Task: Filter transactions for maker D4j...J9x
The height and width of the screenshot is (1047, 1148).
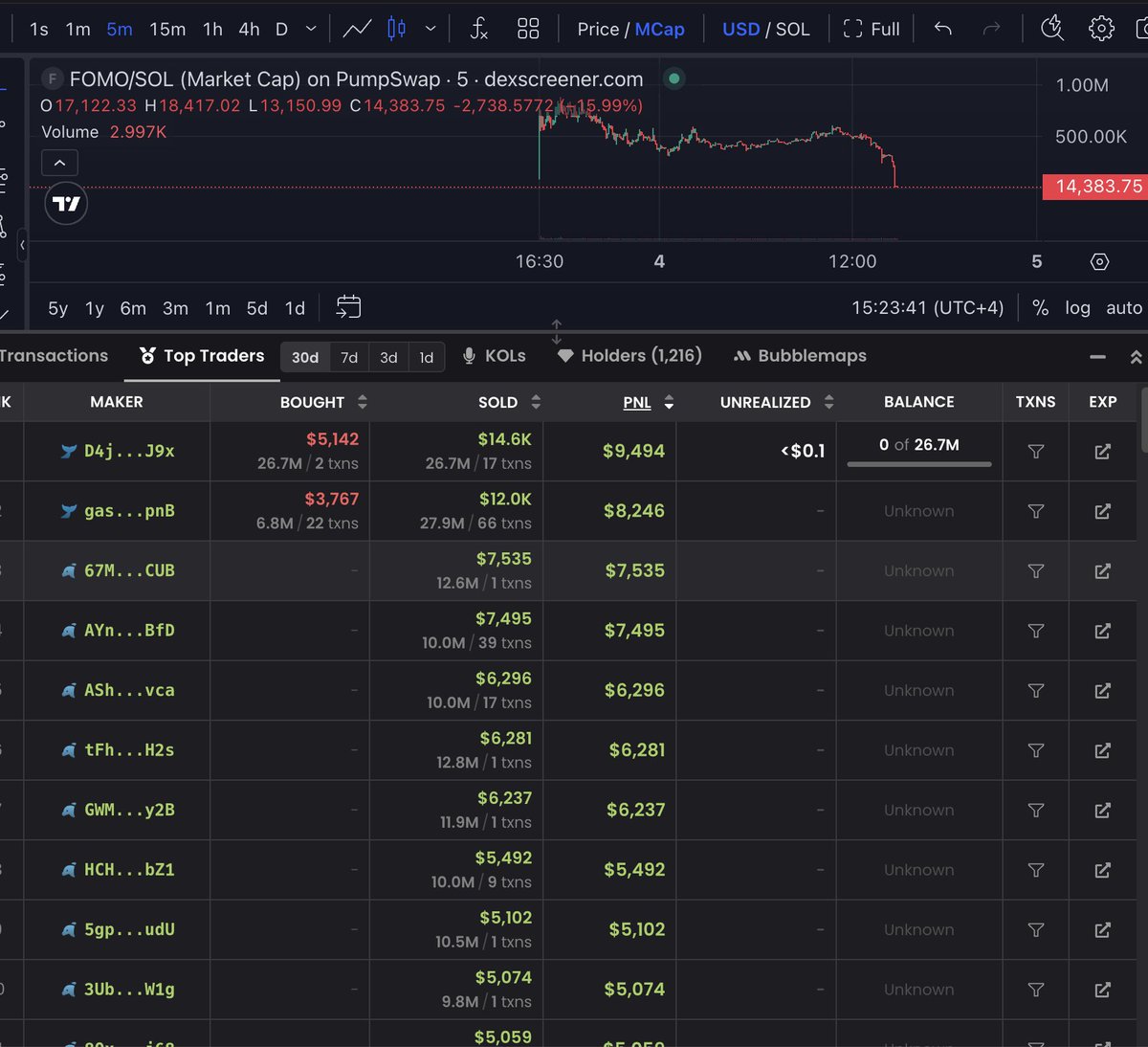Action: coord(1035,451)
